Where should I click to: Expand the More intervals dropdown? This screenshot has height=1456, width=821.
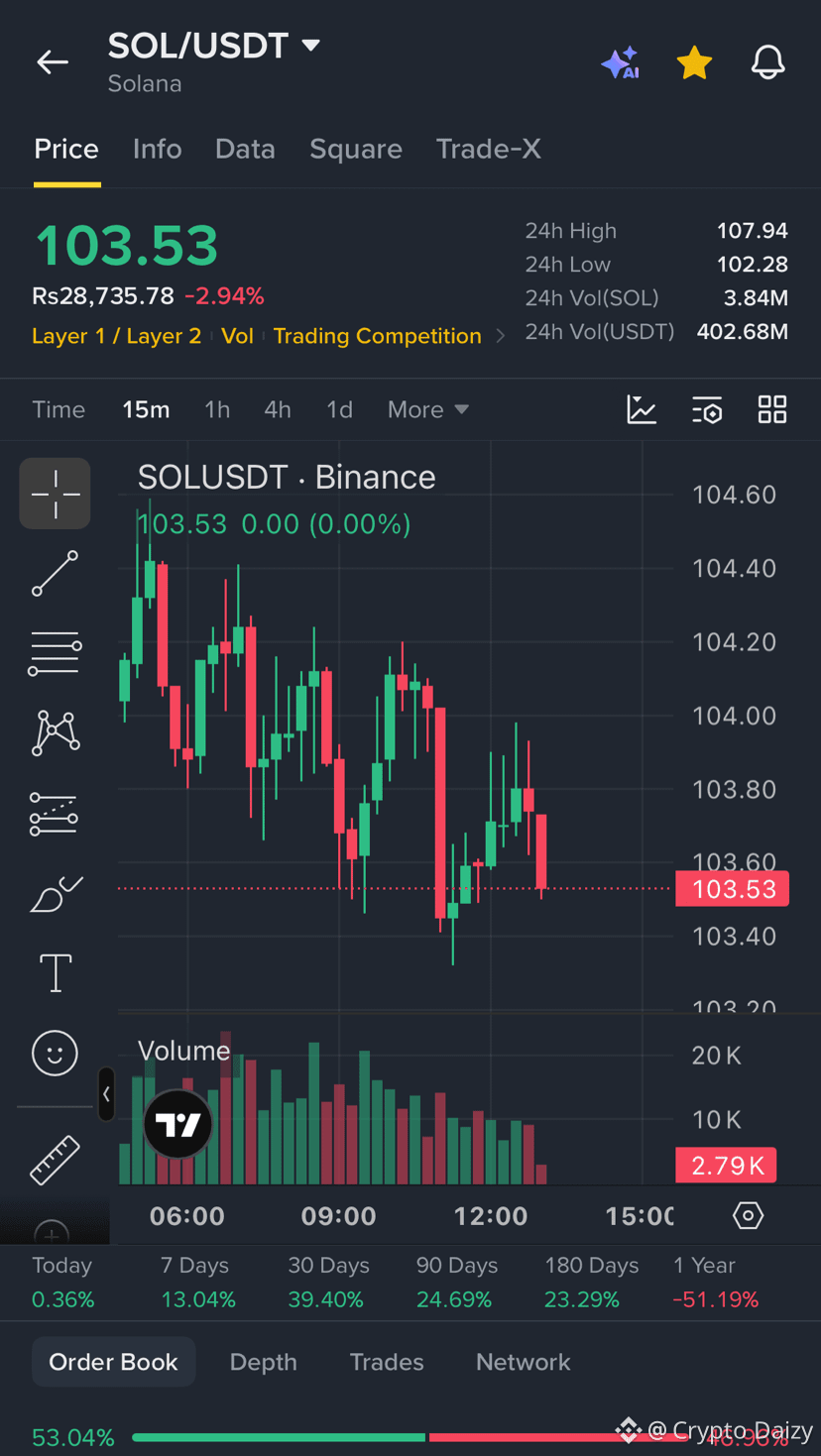(x=428, y=409)
